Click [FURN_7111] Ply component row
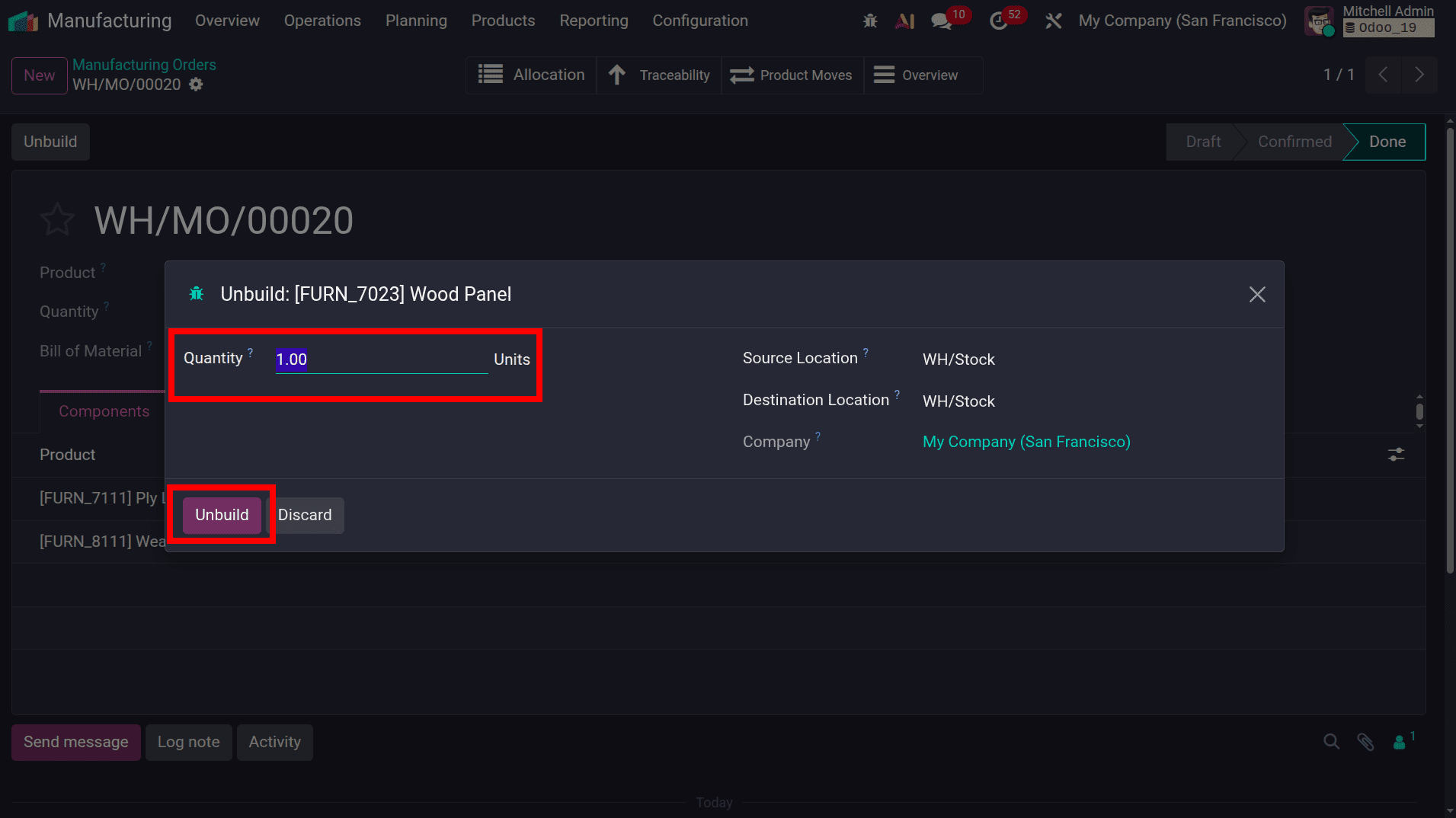 102,498
